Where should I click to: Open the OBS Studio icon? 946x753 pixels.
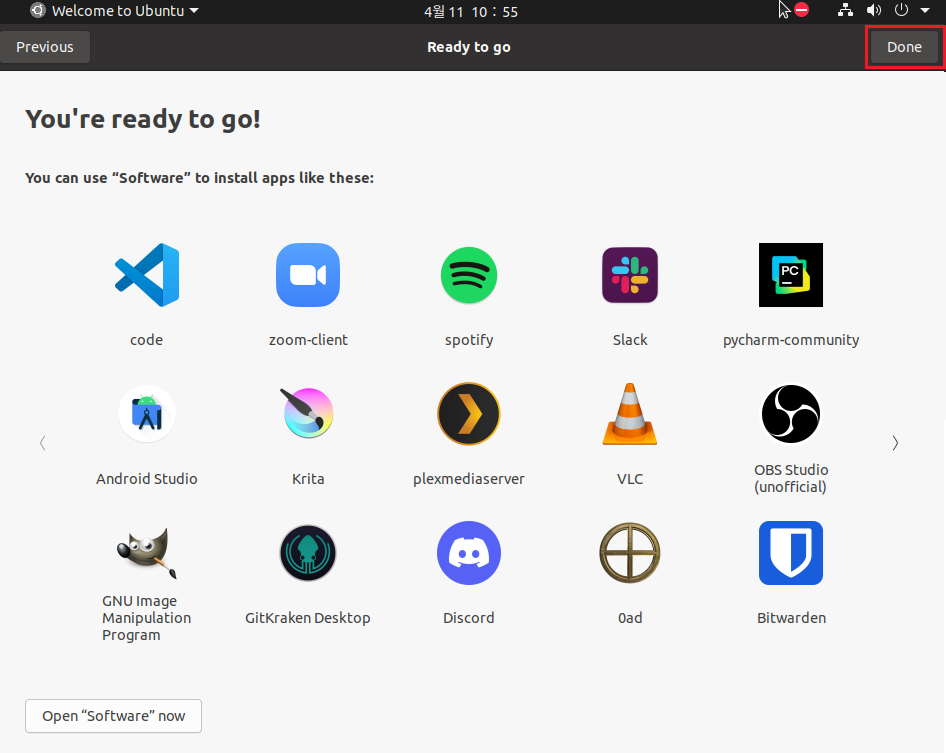tap(791, 414)
